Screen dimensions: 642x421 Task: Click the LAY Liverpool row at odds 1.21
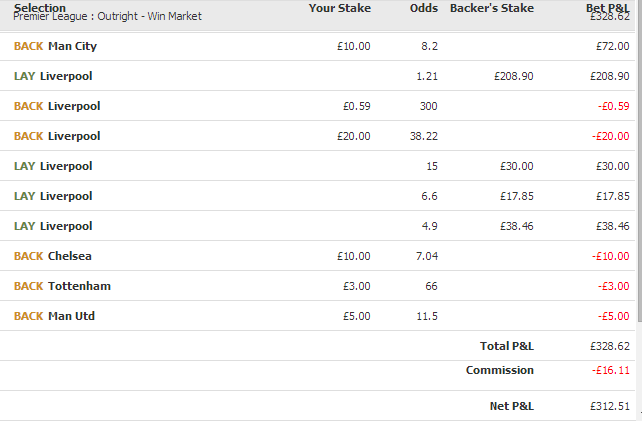(317, 76)
